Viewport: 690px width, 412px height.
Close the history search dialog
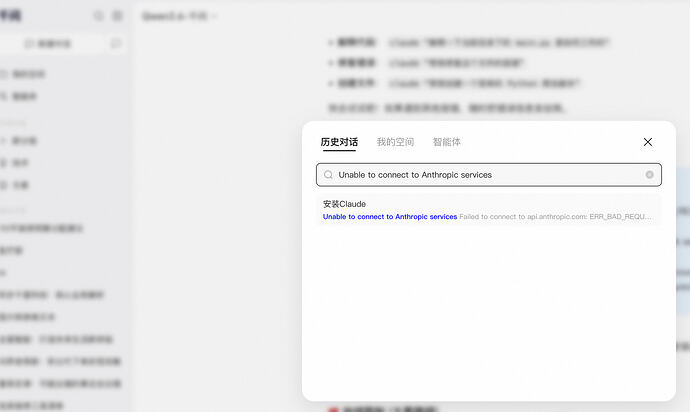tap(648, 142)
